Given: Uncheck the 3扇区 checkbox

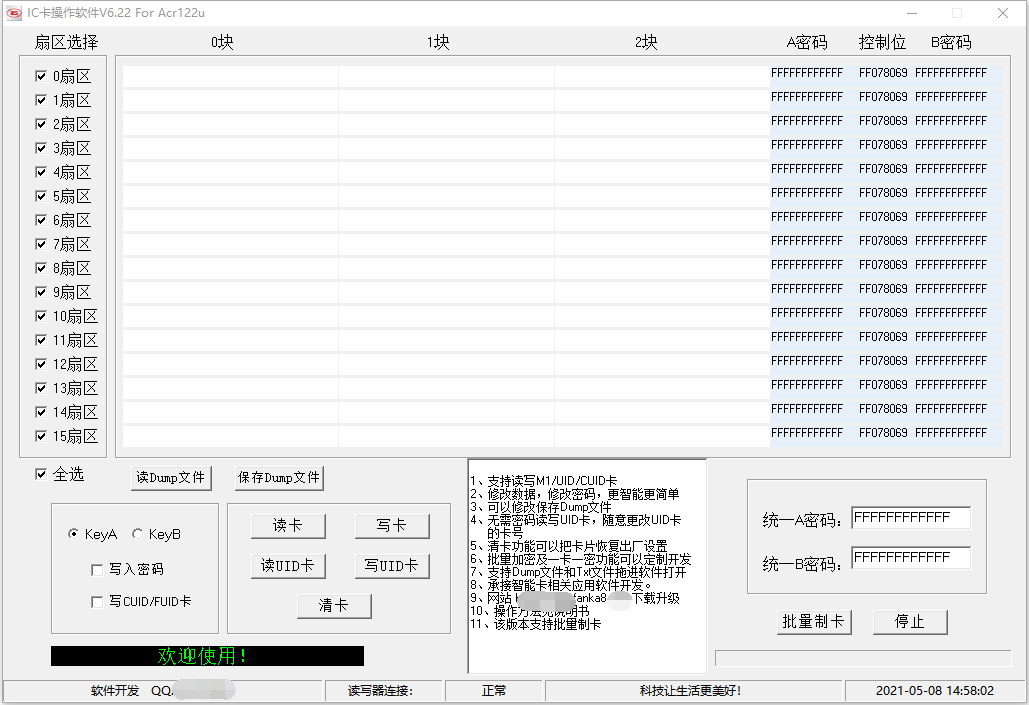Looking at the screenshot, I should (41, 148).
